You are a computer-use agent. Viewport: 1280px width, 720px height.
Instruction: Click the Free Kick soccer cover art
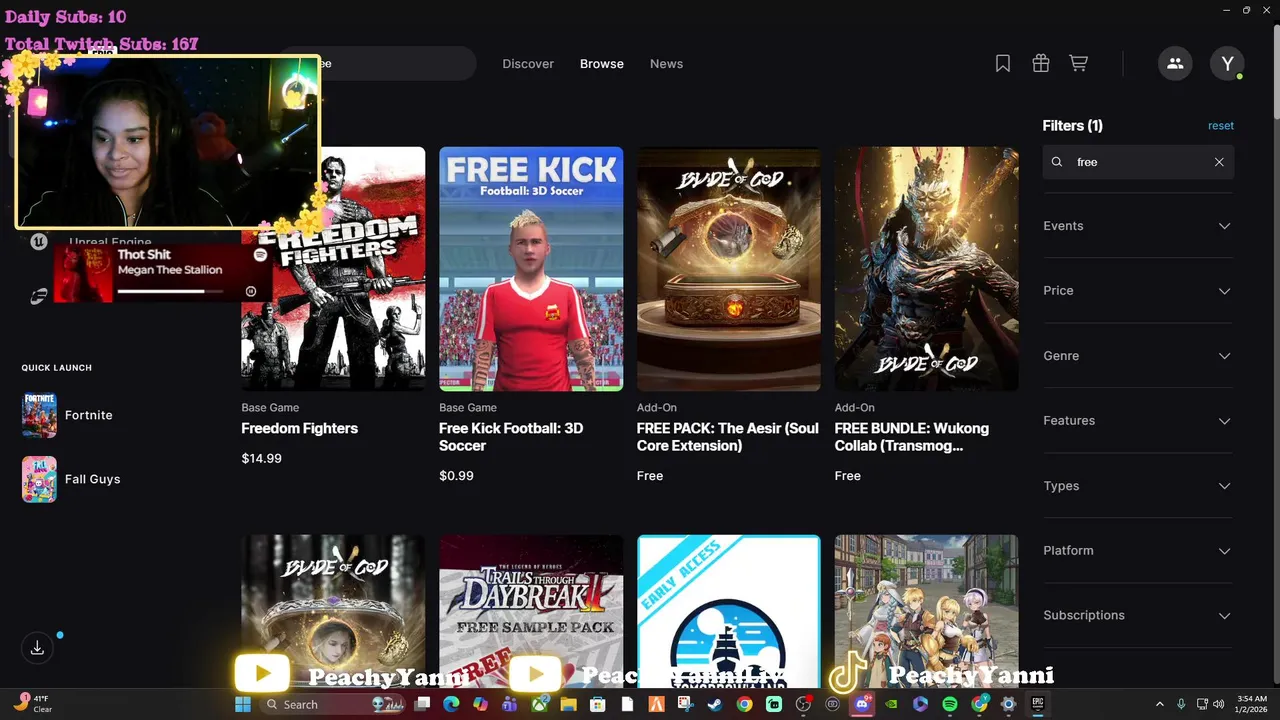(531, 269)
